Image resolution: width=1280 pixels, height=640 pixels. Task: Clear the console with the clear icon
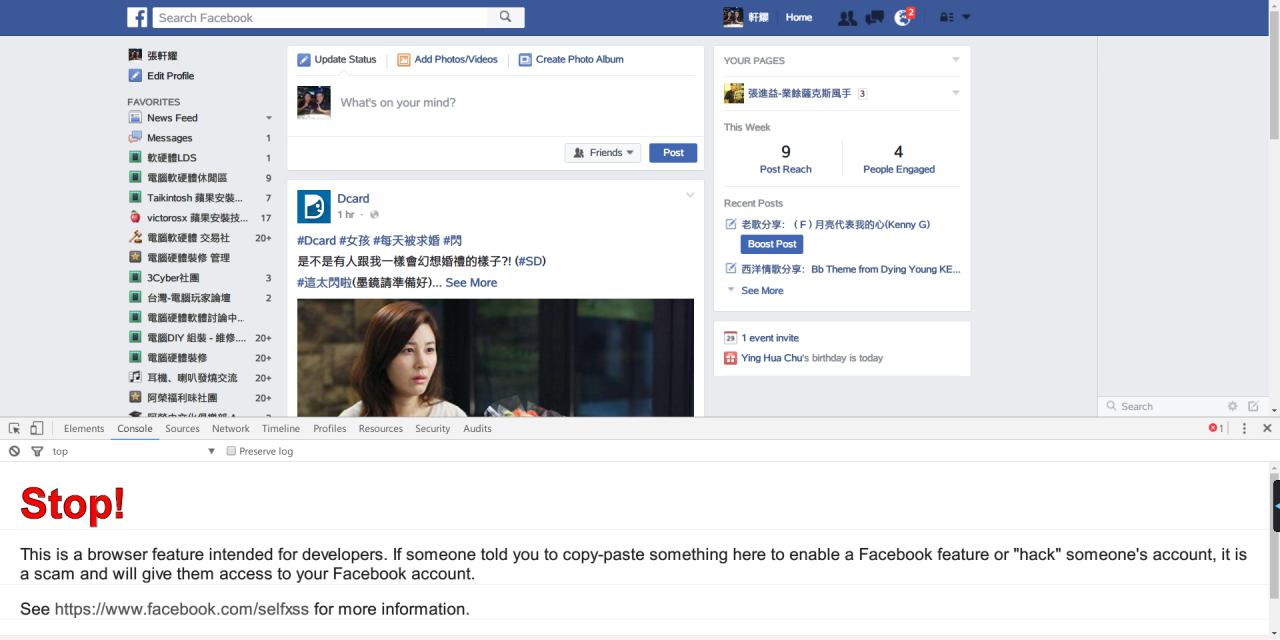14,451
